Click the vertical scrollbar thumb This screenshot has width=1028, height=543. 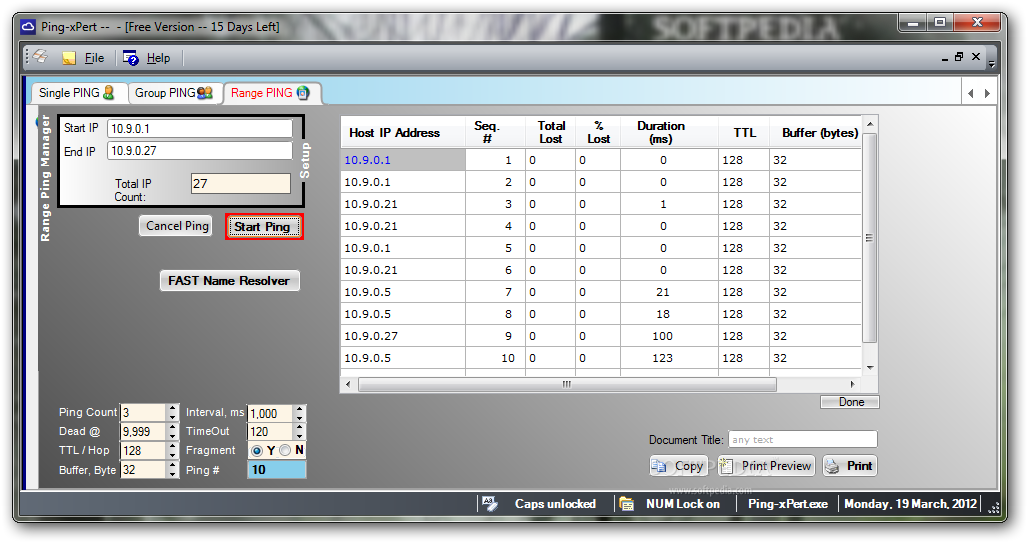[870, 237]
